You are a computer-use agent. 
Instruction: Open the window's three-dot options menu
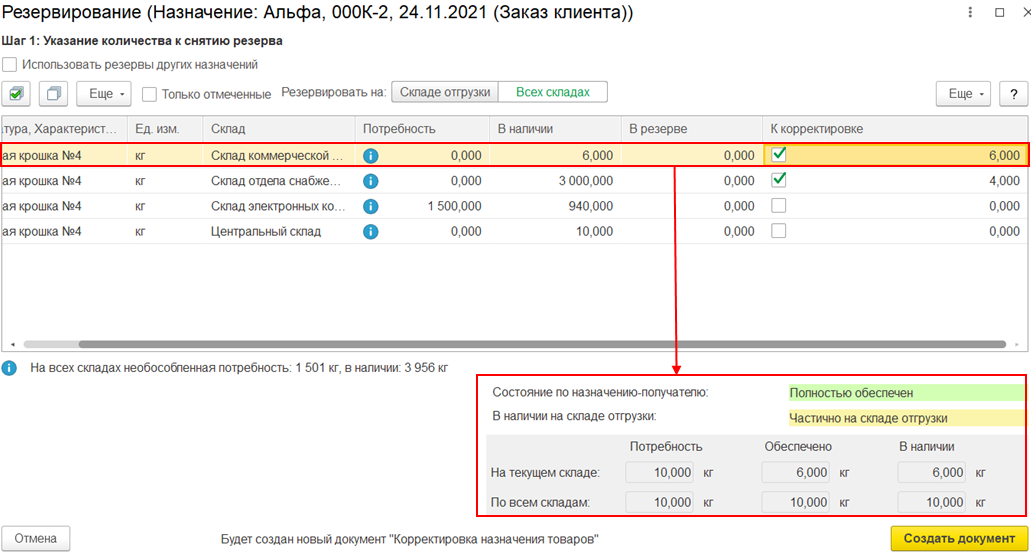[969, 13]
